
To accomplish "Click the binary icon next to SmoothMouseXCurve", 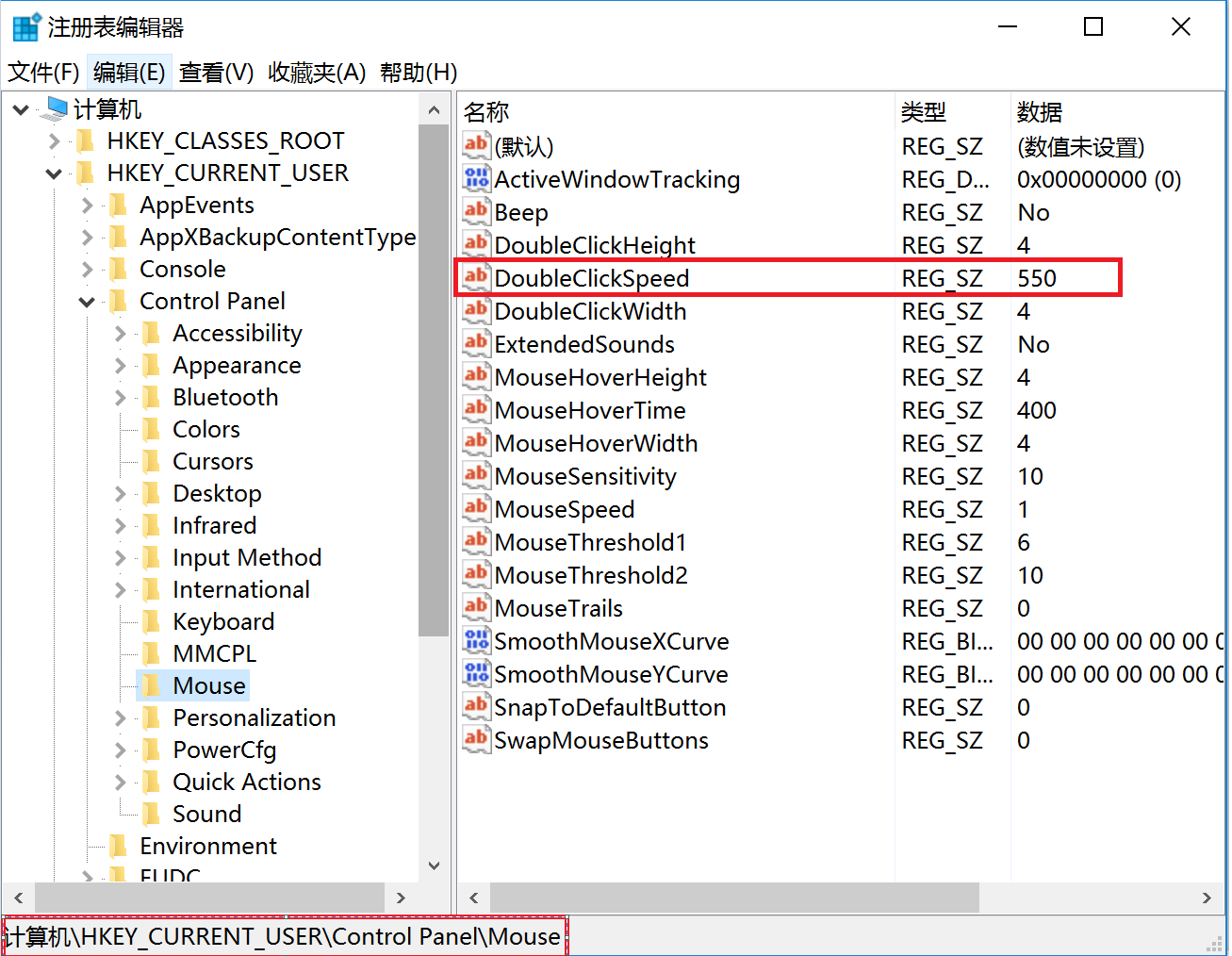I will [477, 640].
